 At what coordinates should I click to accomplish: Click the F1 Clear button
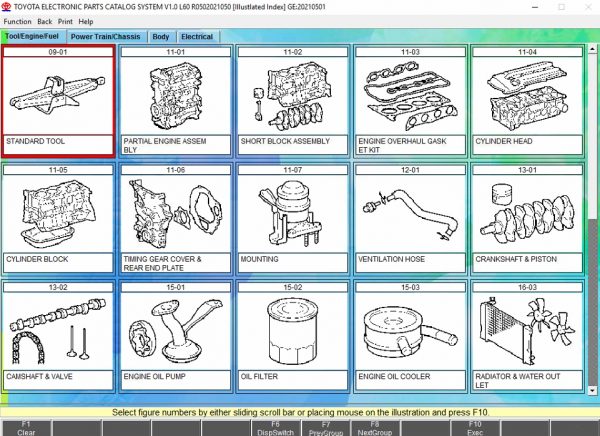click(x=26, y=428)
